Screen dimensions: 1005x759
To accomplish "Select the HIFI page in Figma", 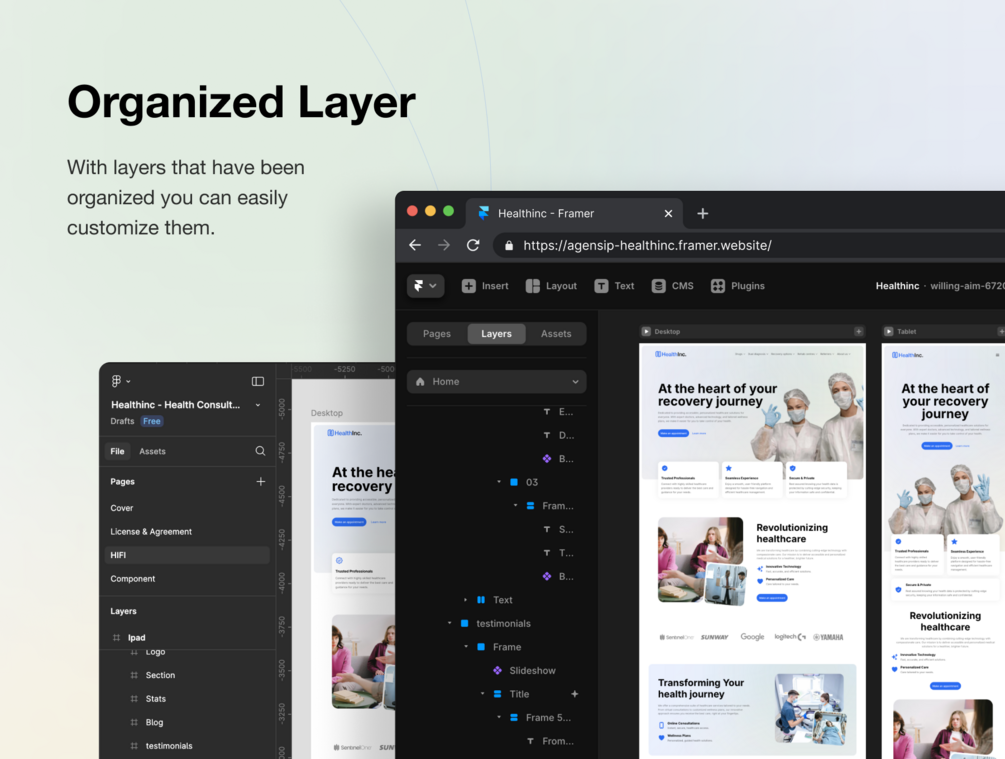I will click(187, 555).
